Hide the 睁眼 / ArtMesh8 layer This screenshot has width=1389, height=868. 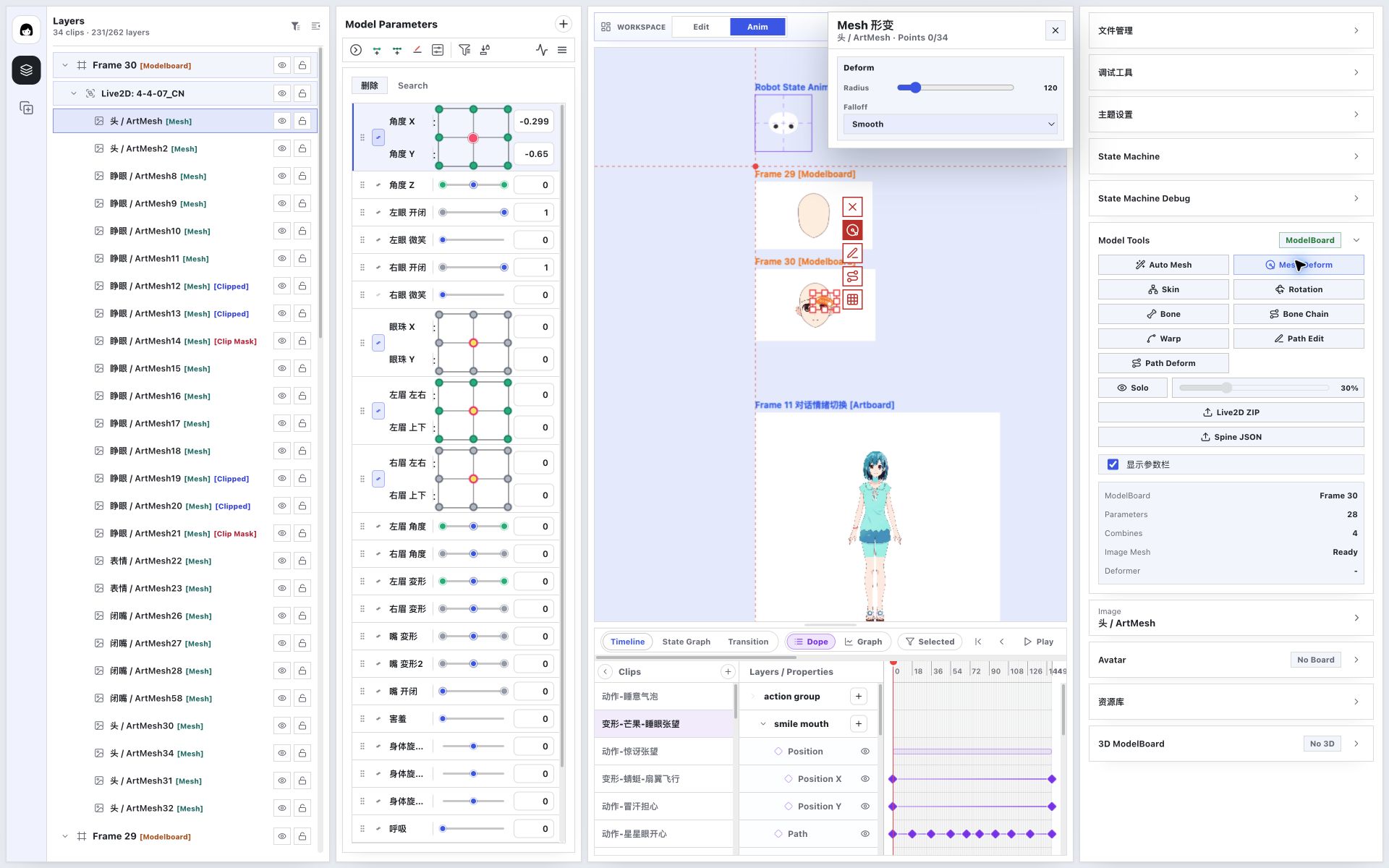(x=282, y=176)
